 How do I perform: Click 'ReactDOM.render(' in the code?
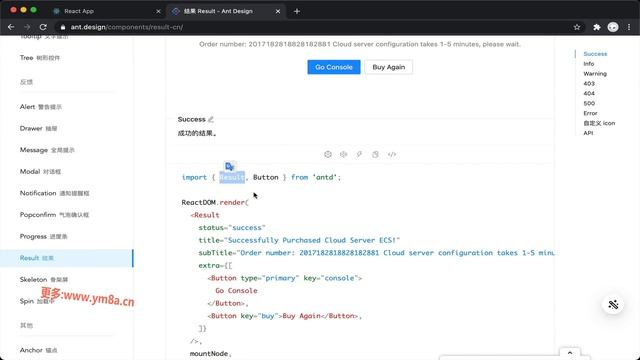[x=215, y=202]
